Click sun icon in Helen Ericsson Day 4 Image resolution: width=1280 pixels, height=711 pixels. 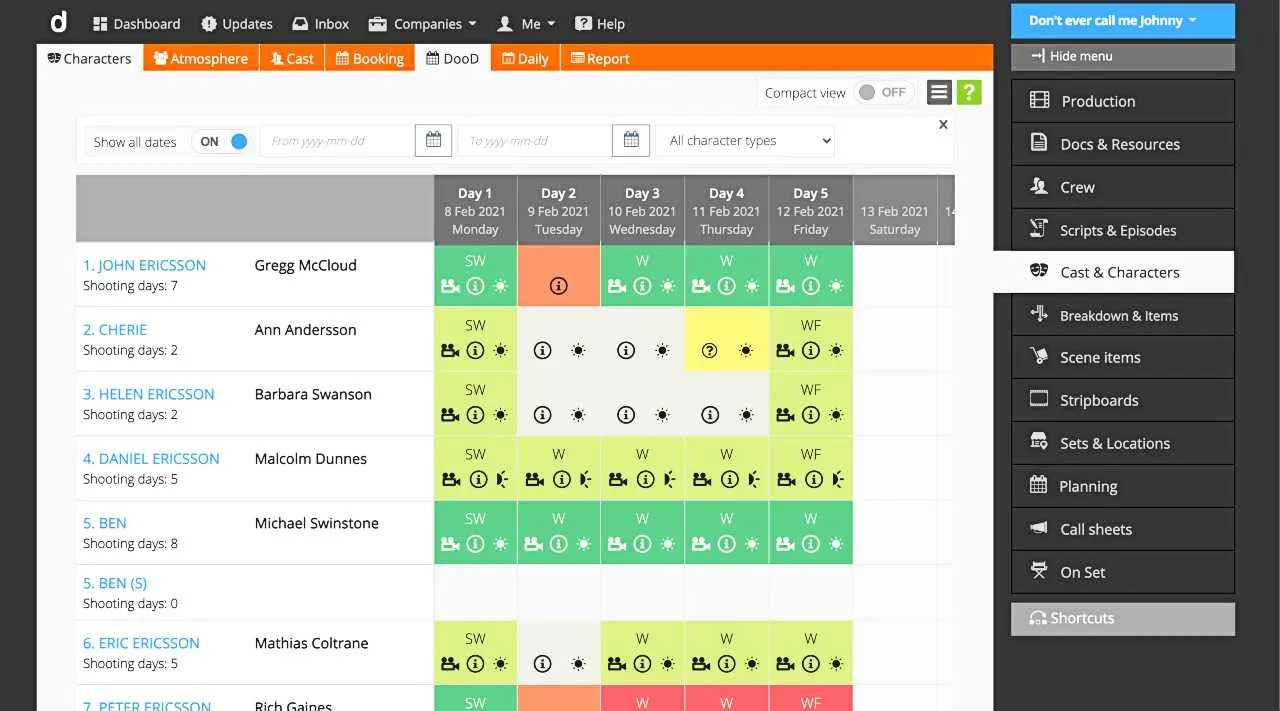[746, 415]
